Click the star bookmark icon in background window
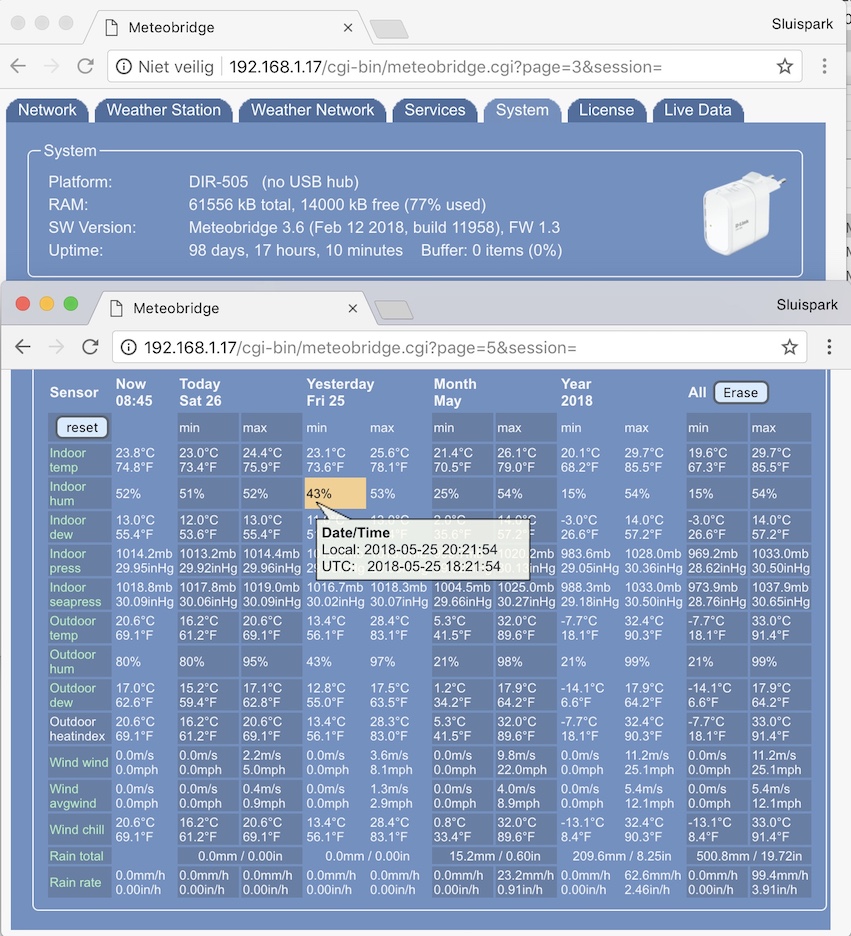Screen dimensions: 851x936 (784, 67)
